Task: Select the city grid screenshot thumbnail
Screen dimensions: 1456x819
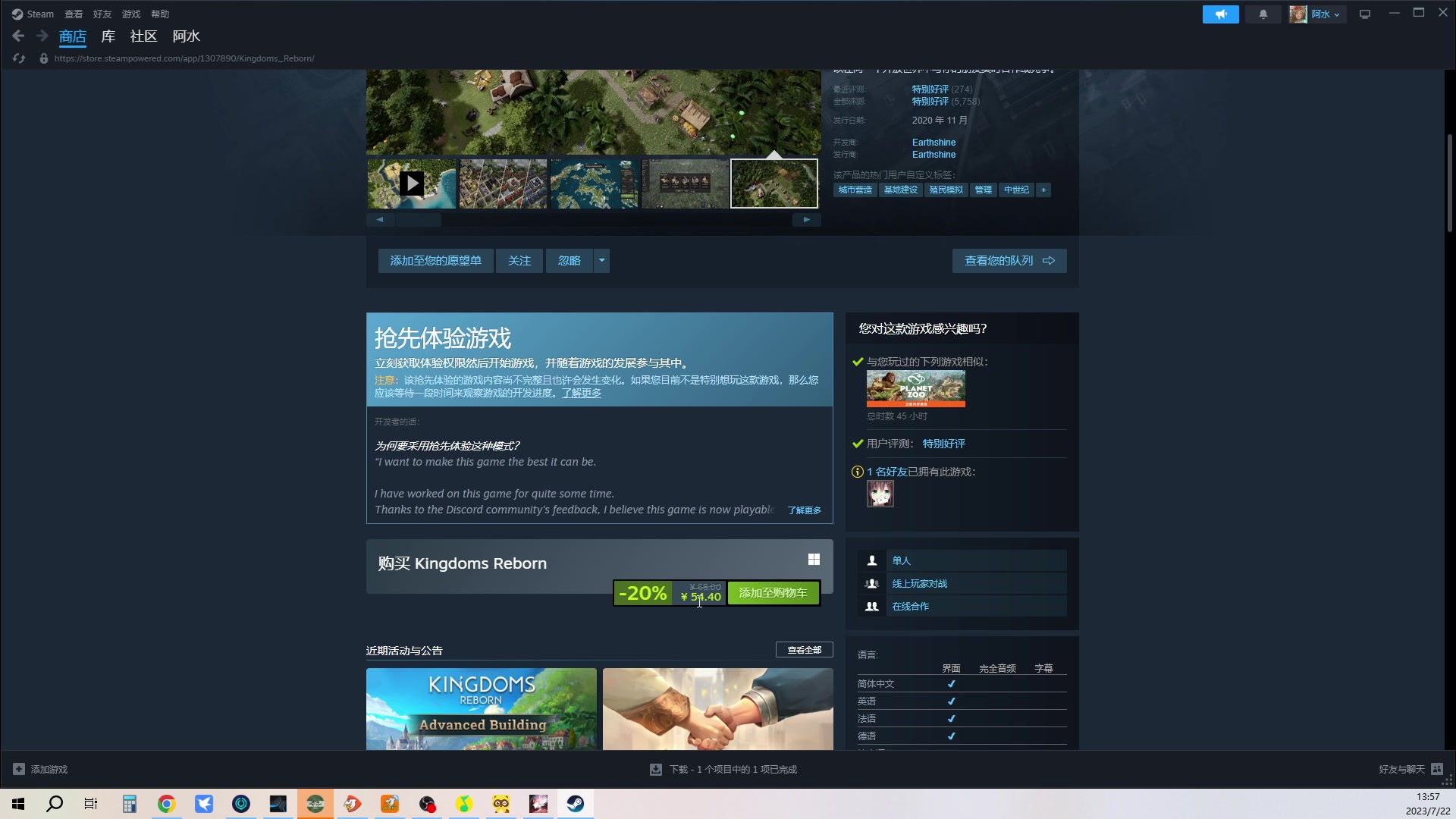Action: (503, 184)
